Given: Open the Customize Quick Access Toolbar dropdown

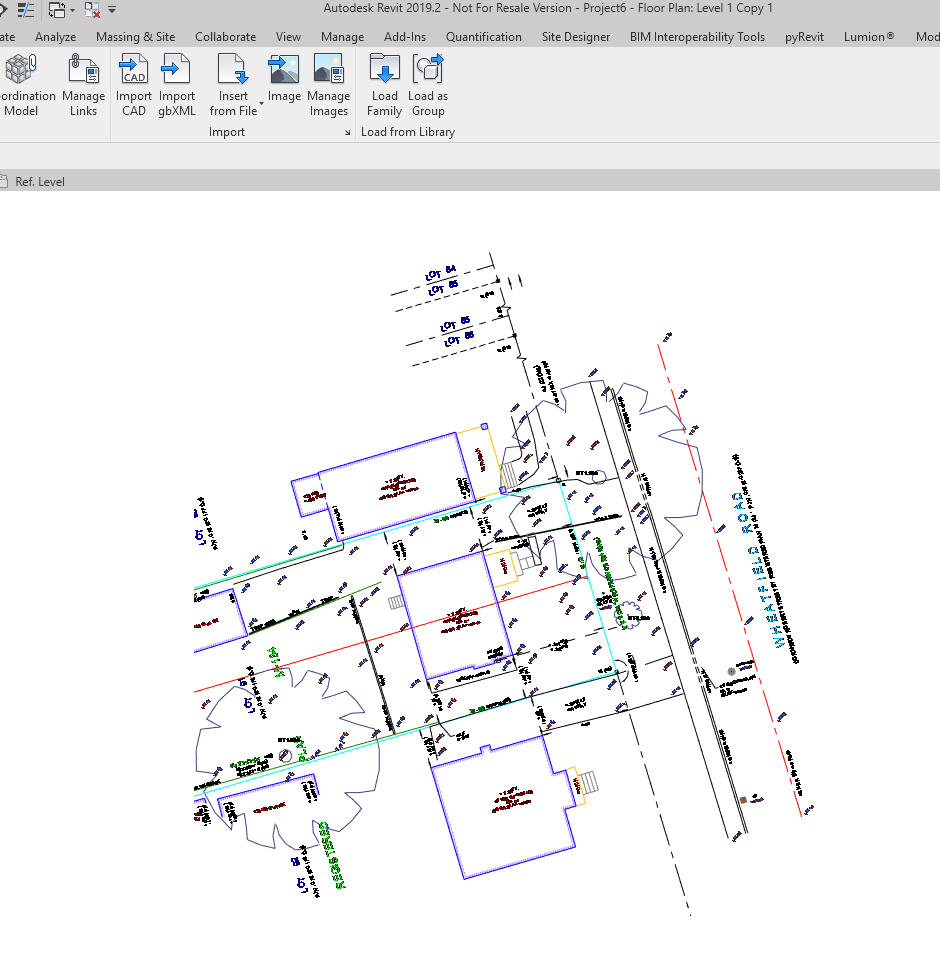Looking at the screenshot, I should point(111,9).
